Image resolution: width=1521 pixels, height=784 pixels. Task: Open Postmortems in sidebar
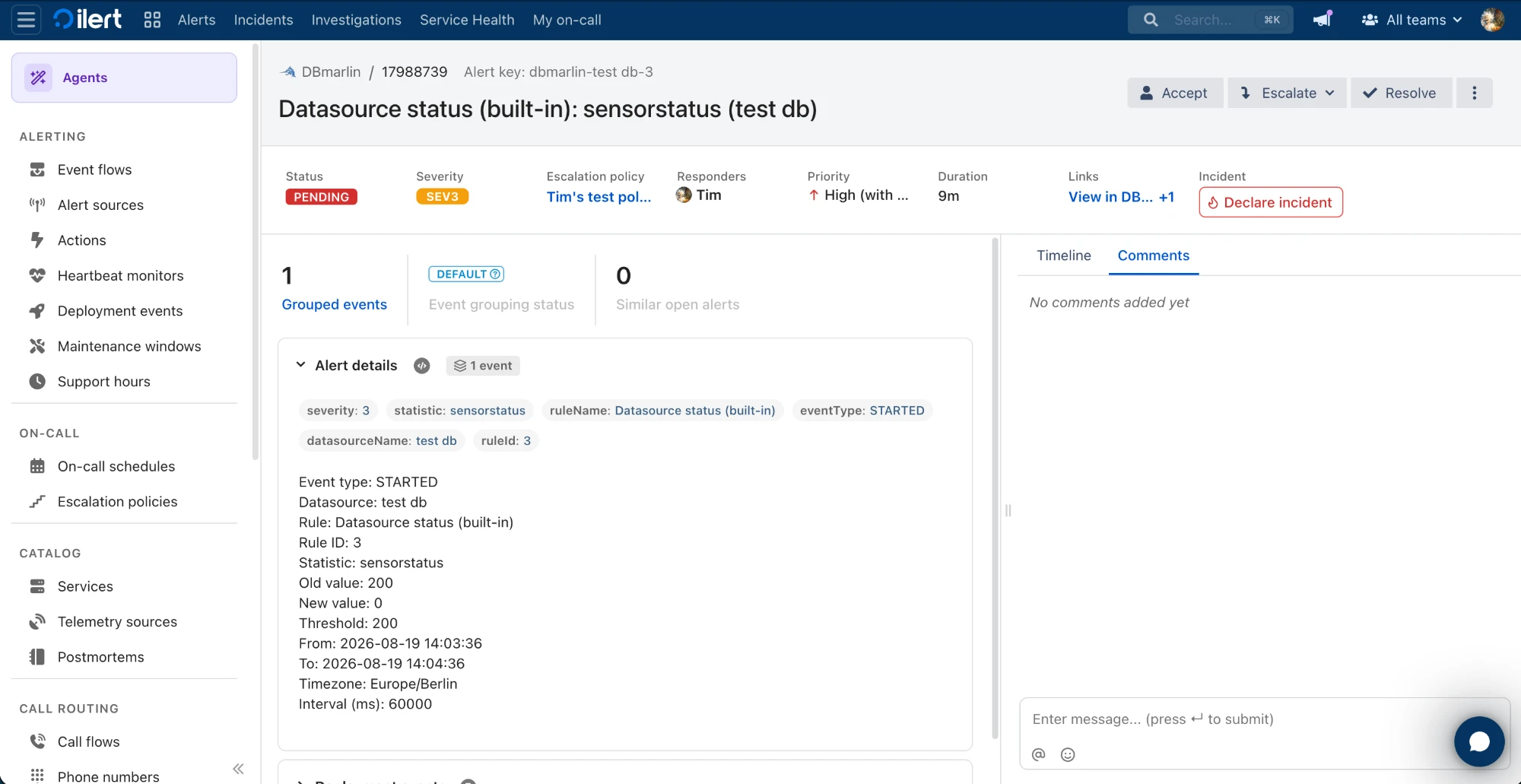coord(101,657)
